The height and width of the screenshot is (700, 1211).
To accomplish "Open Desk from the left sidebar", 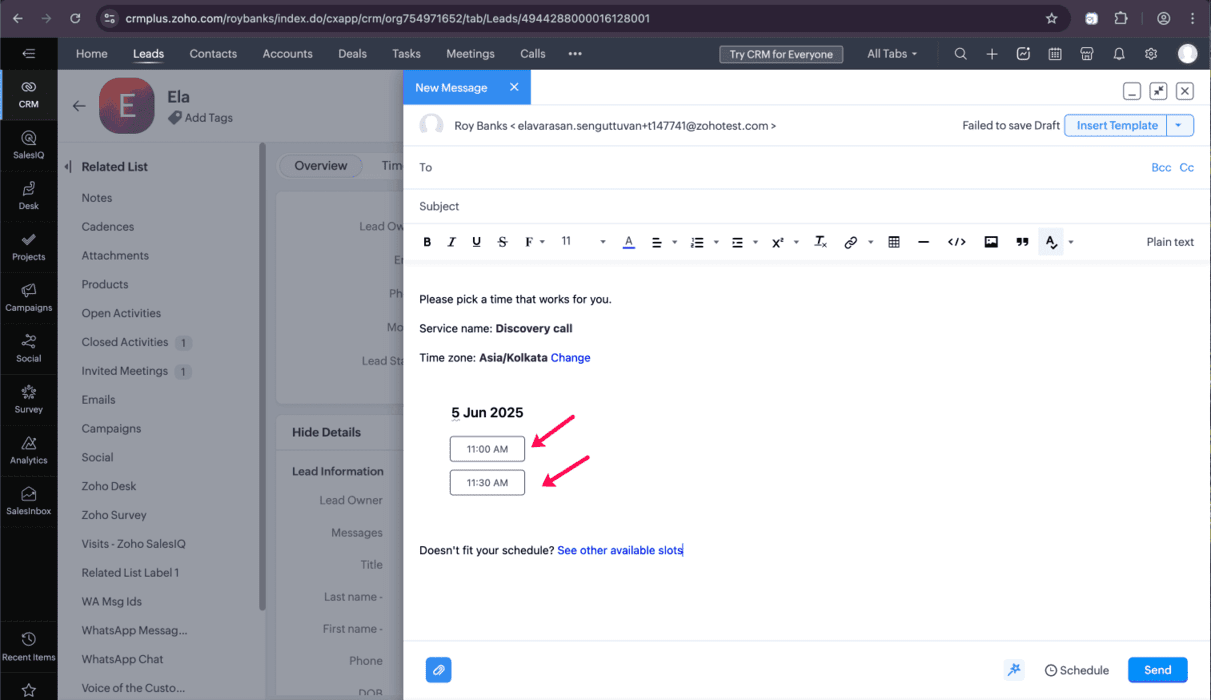I will click(28, 196).
